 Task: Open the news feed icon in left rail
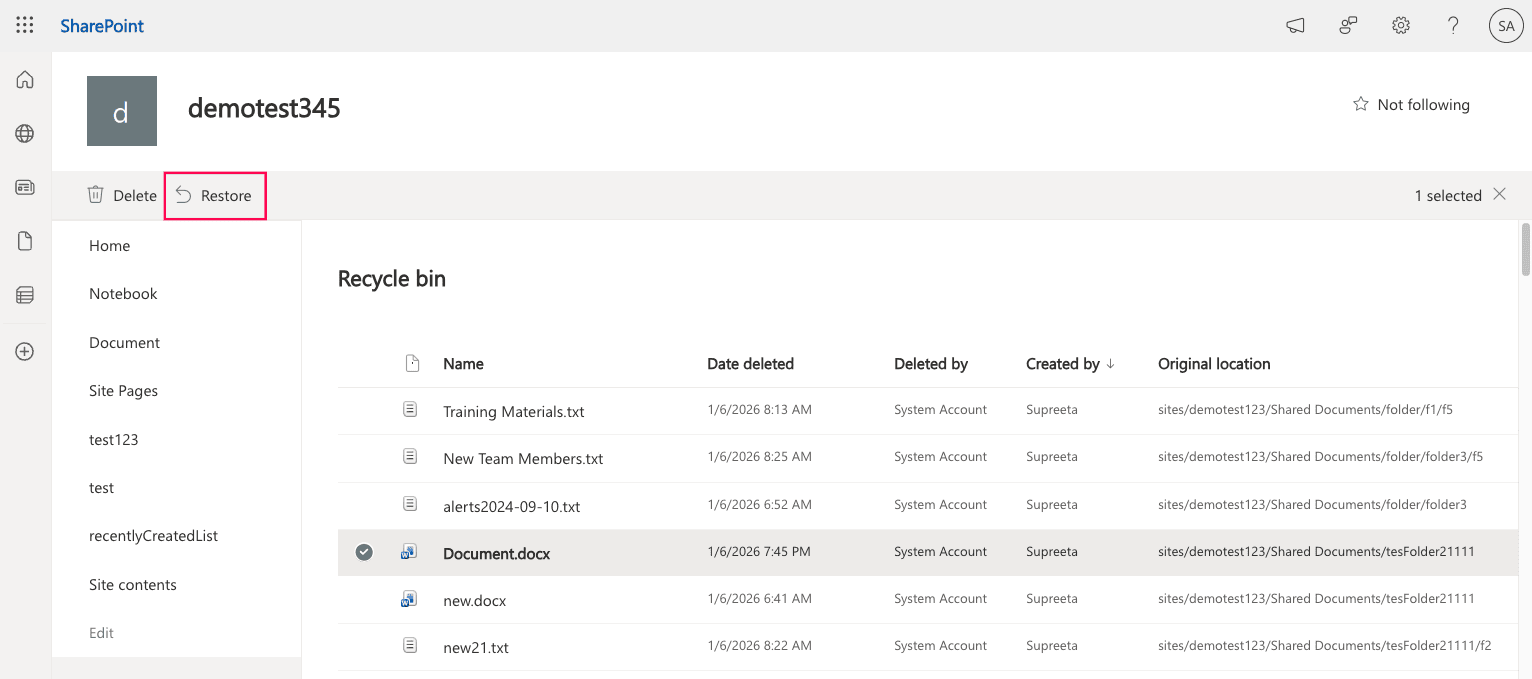point(24,187)
